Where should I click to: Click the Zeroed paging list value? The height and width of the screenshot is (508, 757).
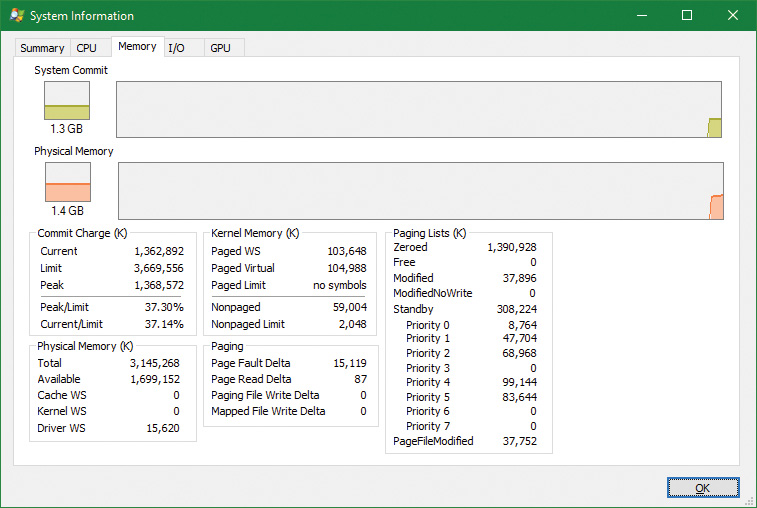click(x=511, y=247)
